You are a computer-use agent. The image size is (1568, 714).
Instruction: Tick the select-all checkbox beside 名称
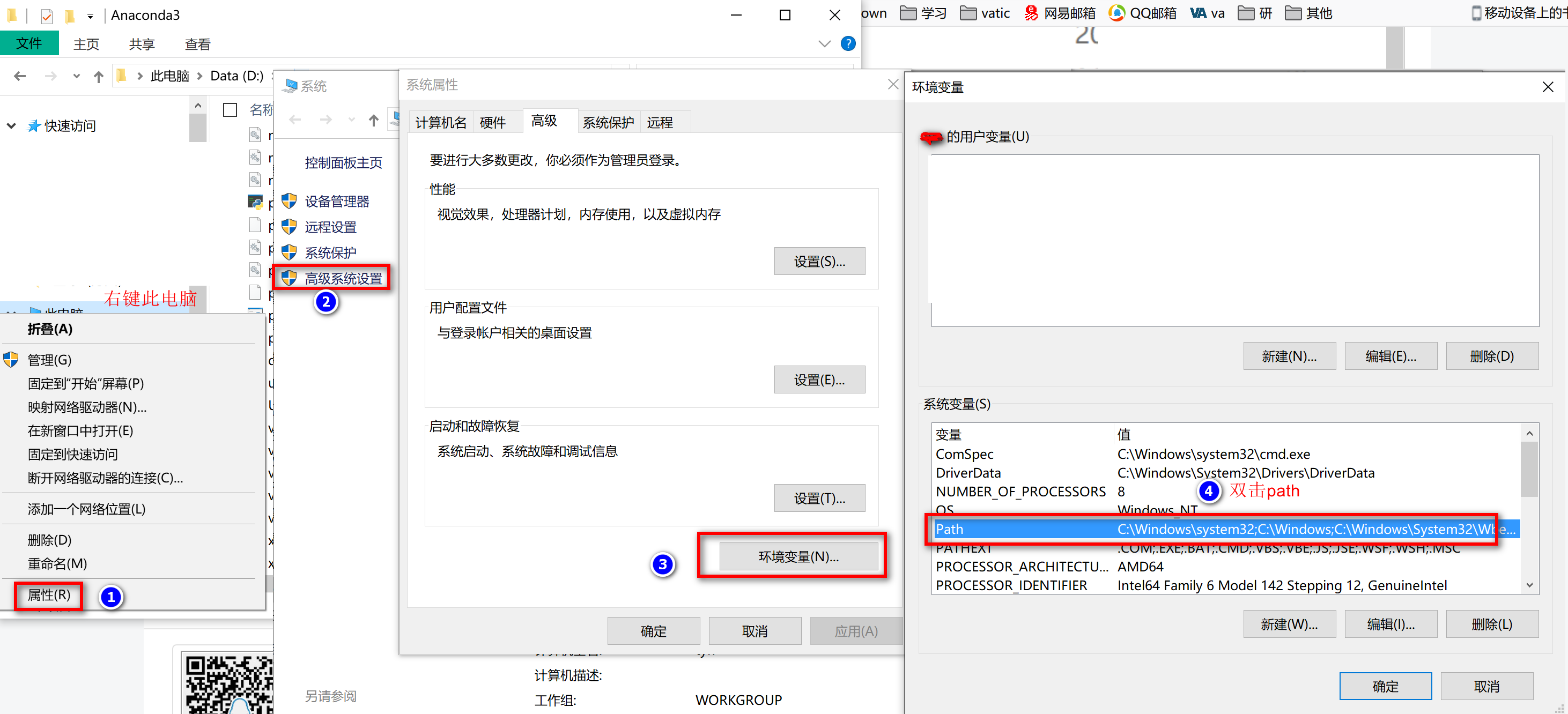point(230,110)
